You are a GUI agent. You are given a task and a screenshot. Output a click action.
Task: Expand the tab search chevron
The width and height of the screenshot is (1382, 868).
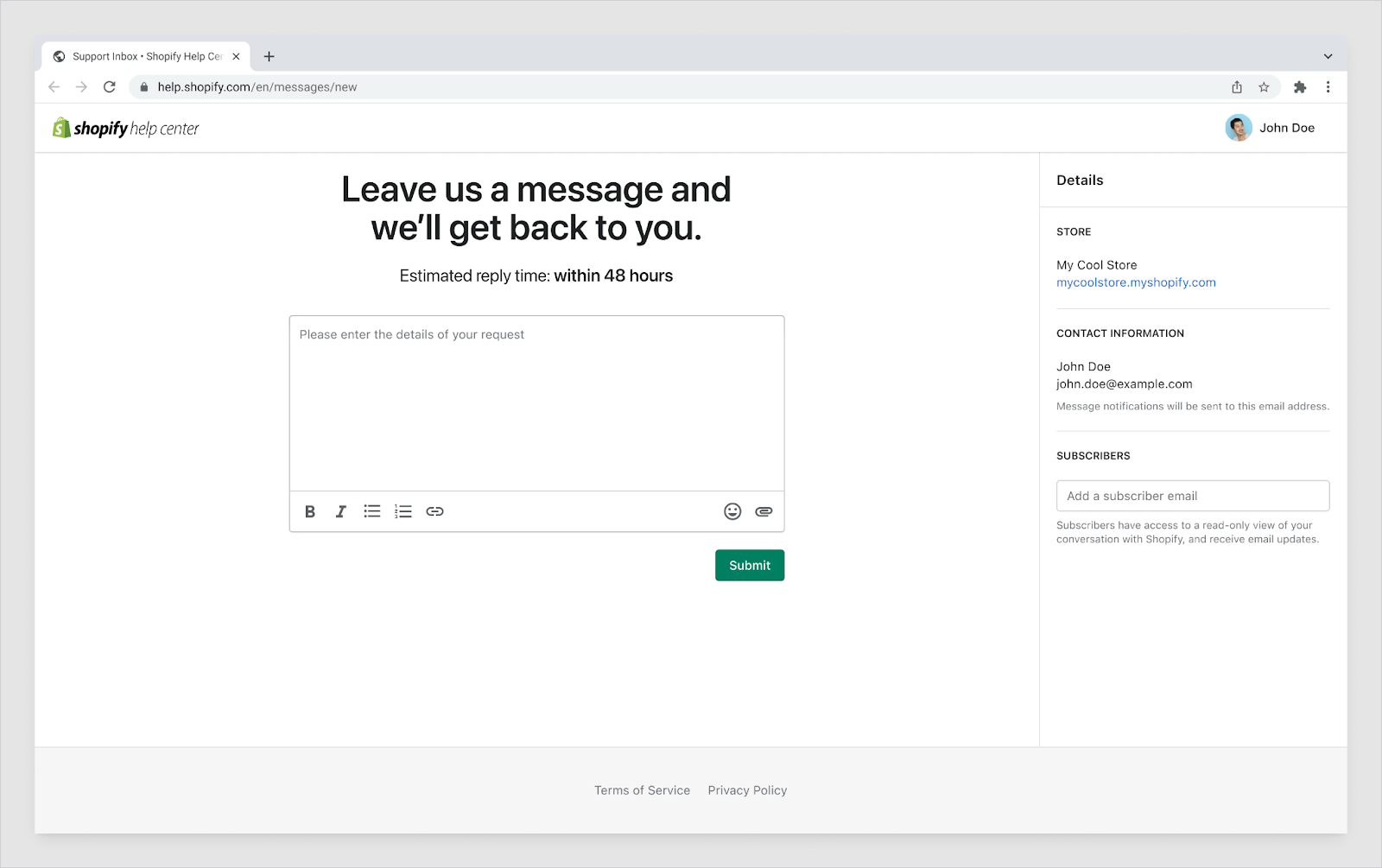coord(1328,56)
